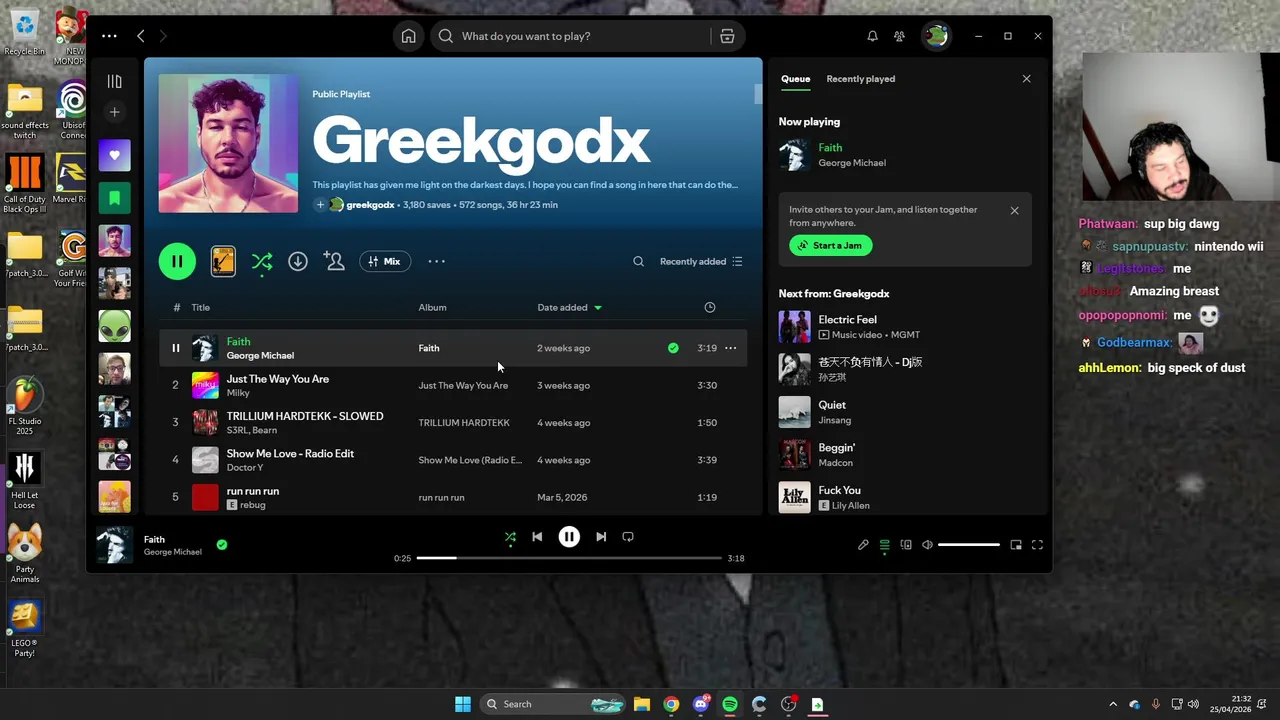1280x720 pixels.
Task: Switch to the Queue tab
Action: 795,79
